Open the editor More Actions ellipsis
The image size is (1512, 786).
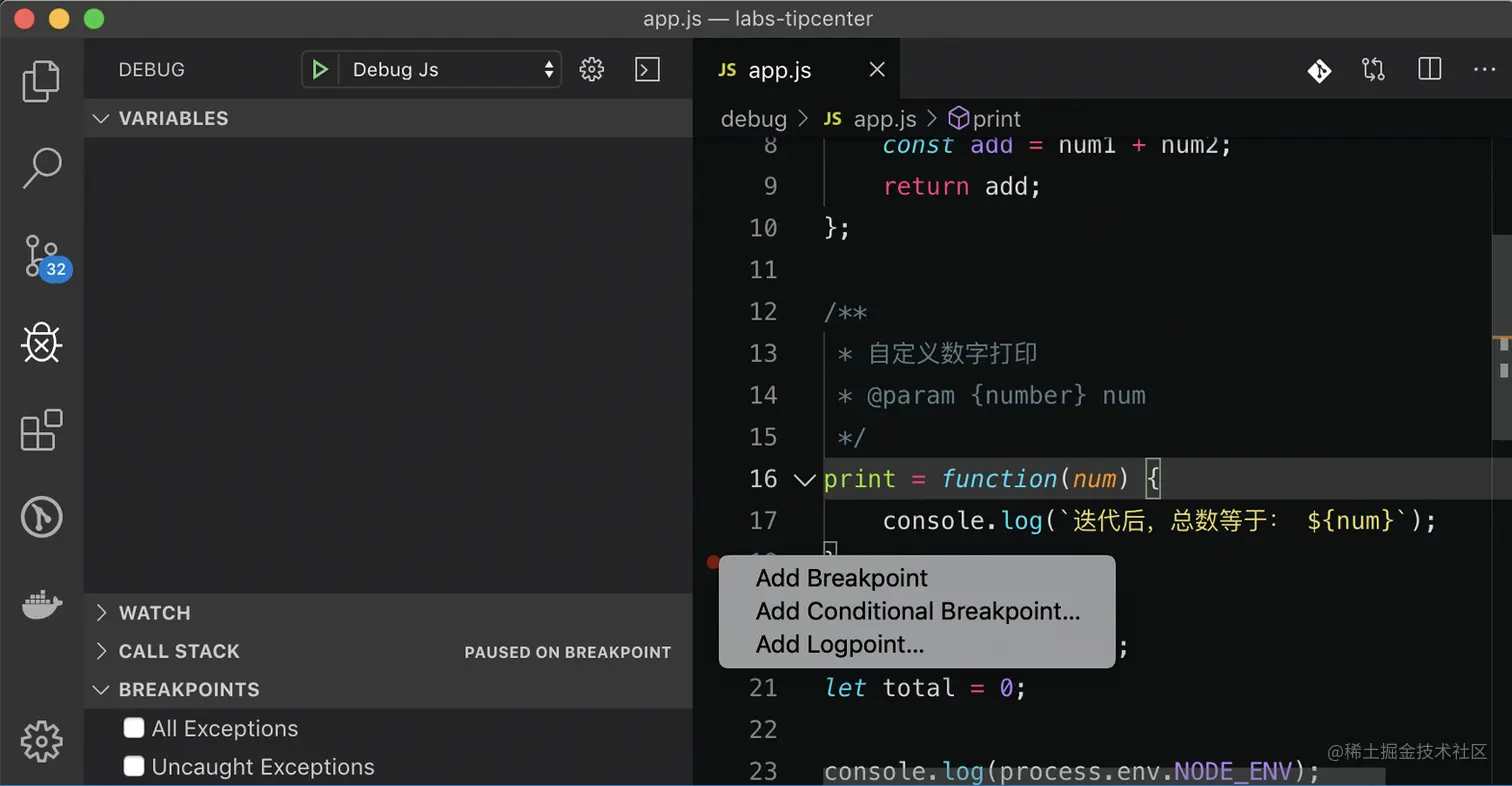1484,70
